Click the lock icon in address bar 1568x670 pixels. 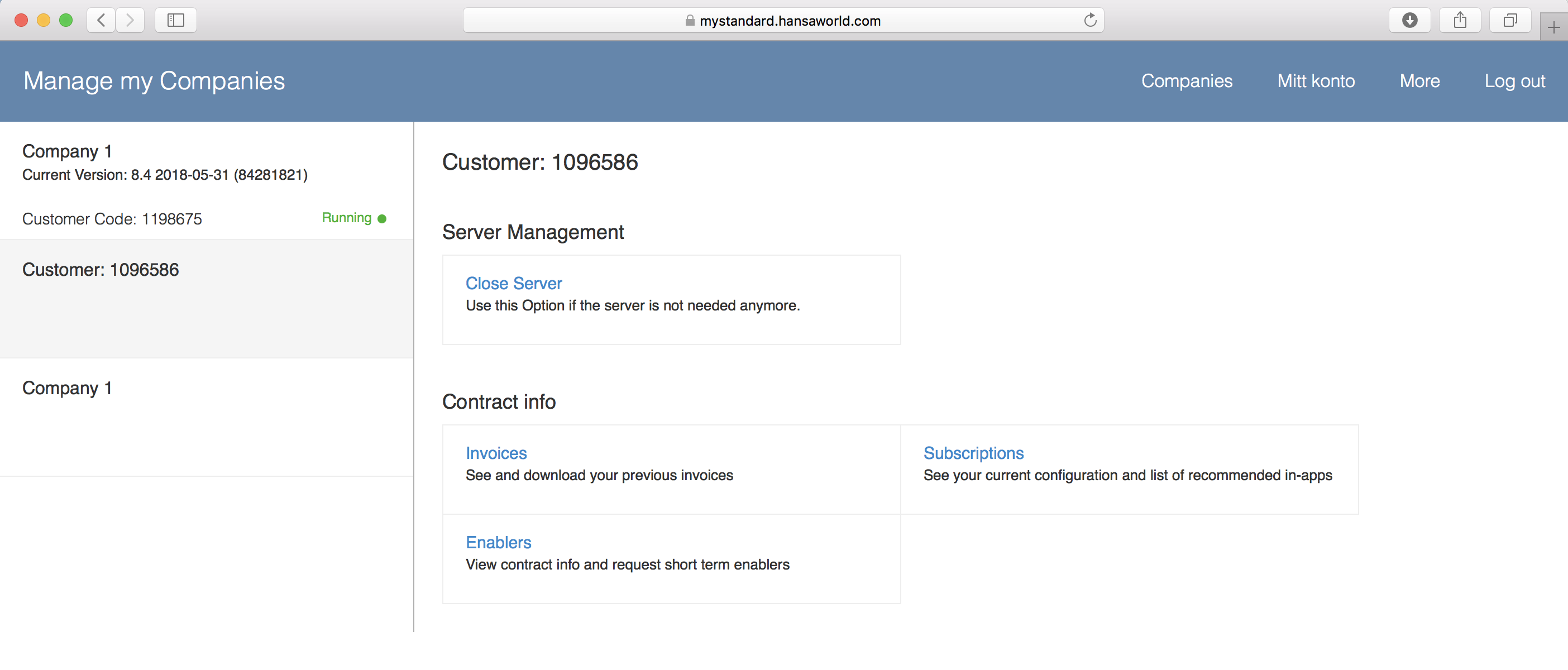(x=690, y=21)
